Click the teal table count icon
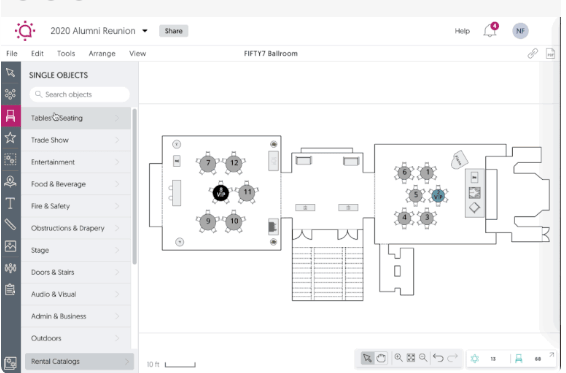 pyautogui.click(x=475, y=359)
